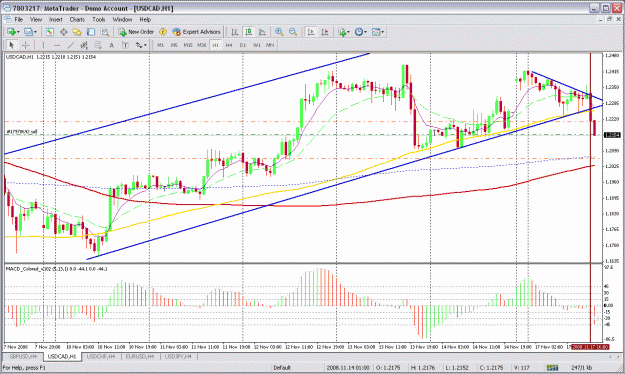The height and width of the screenshot is (374, 625).
Task: Open the Profiles toolbar icon
Action: tap(28, 32)
